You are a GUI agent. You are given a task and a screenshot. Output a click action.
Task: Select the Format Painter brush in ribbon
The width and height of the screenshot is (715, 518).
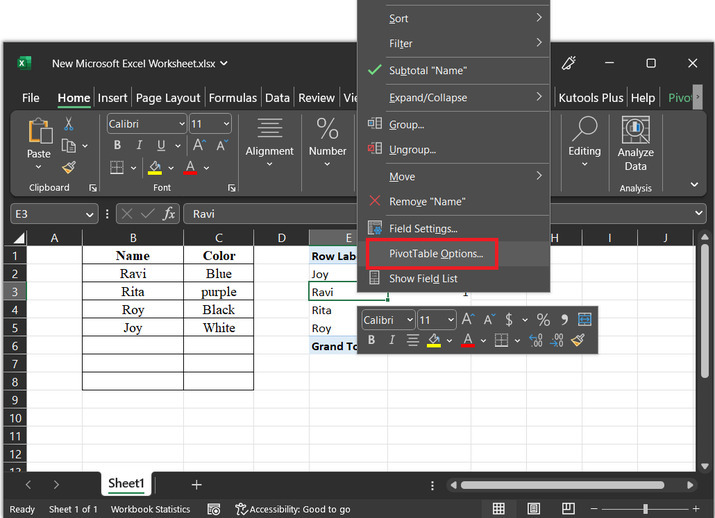[69, 168]
